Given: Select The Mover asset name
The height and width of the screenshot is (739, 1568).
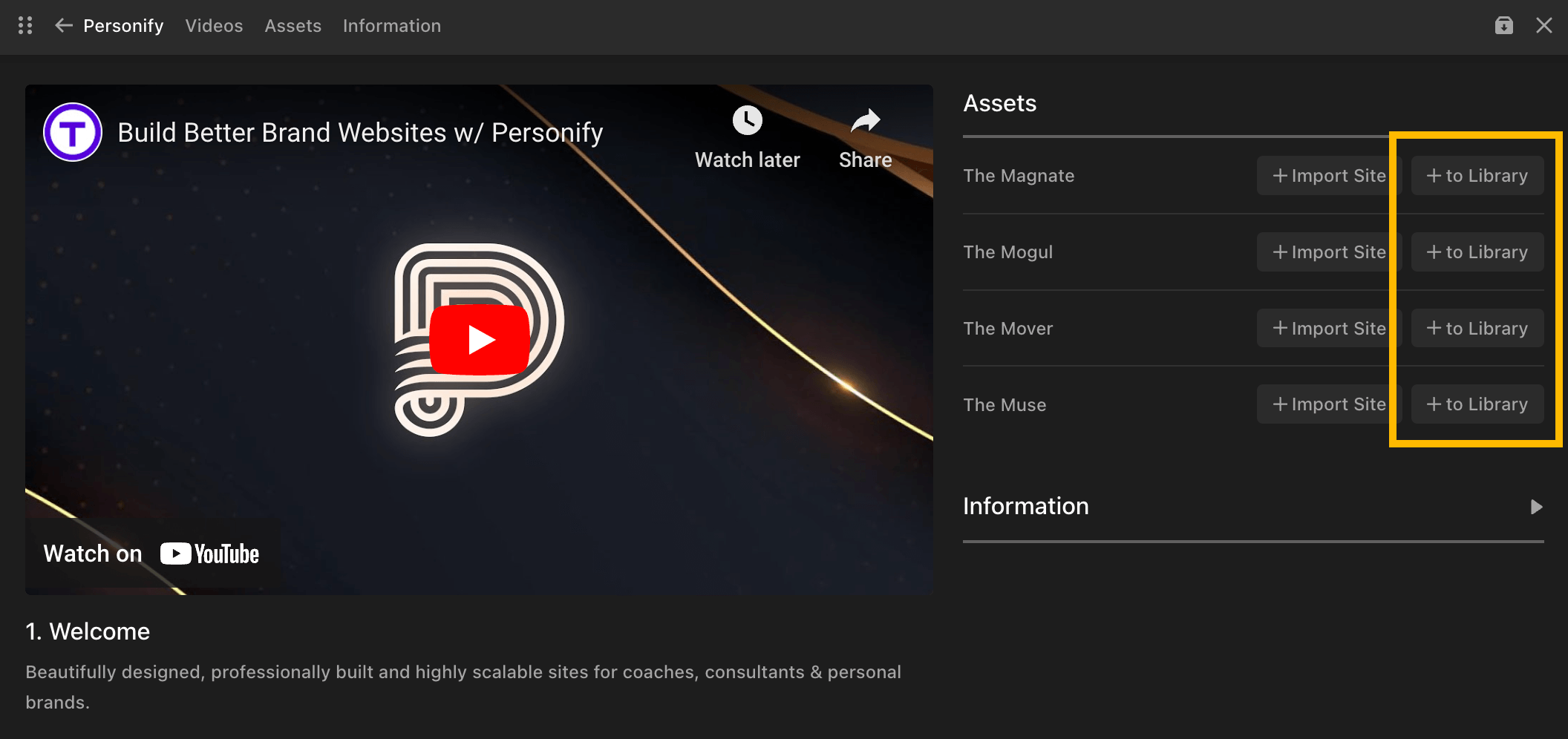Looking at the screenshot, I should pyautogui.click(x=1008, y=328).
